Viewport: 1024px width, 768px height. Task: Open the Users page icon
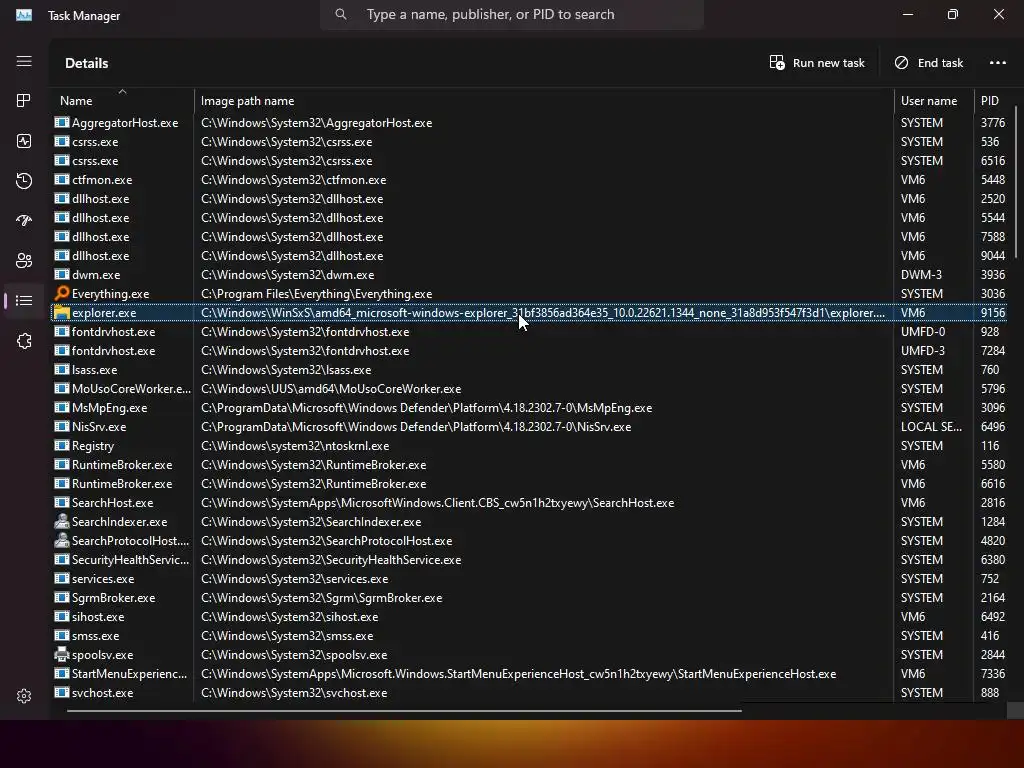point(24,261)
